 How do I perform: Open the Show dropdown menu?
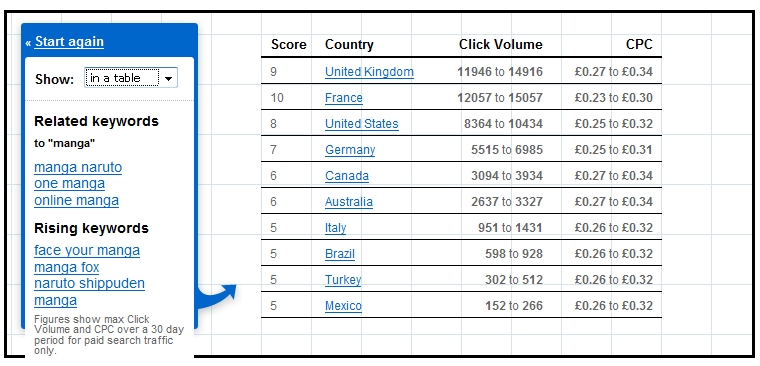131,78
